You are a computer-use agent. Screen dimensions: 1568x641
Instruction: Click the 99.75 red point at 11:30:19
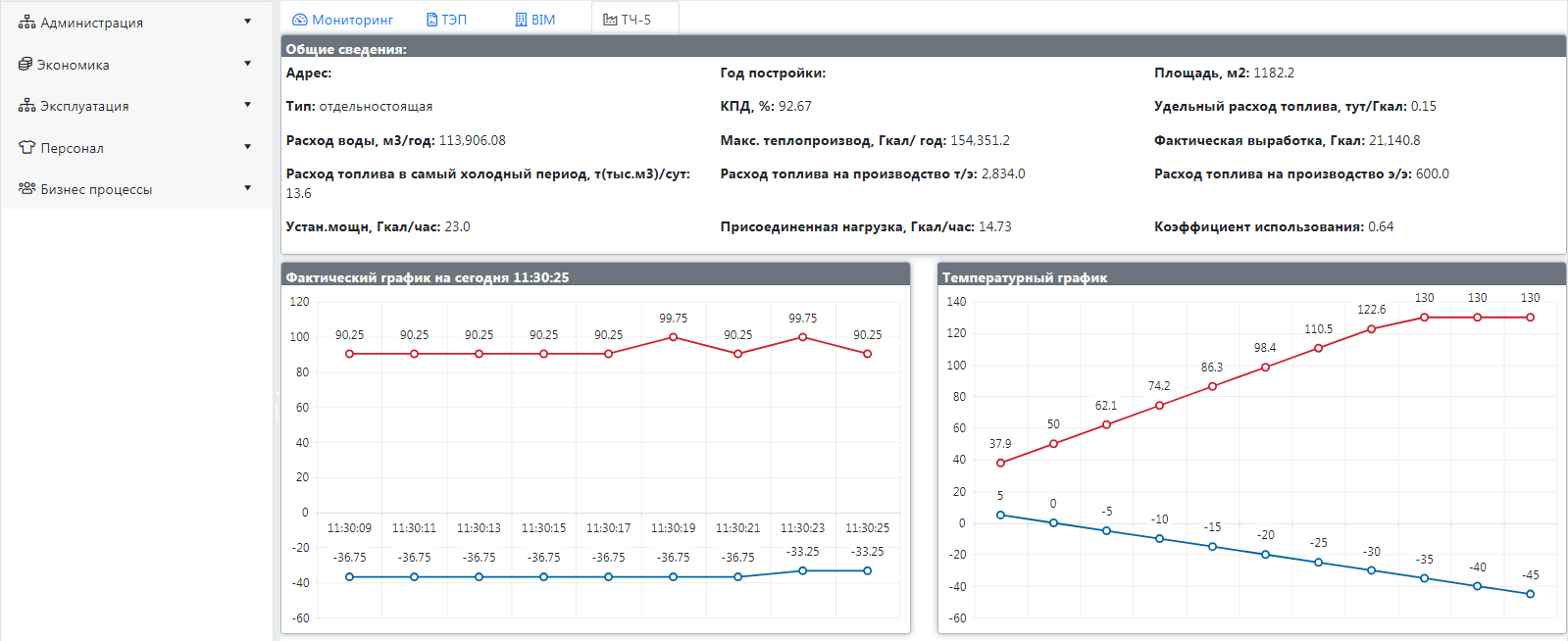(673, 337)
